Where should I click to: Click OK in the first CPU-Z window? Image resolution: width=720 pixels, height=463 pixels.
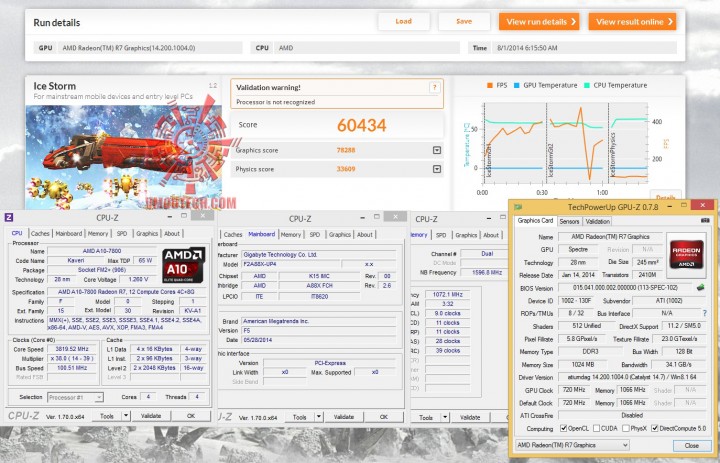(x=191, y=416)
